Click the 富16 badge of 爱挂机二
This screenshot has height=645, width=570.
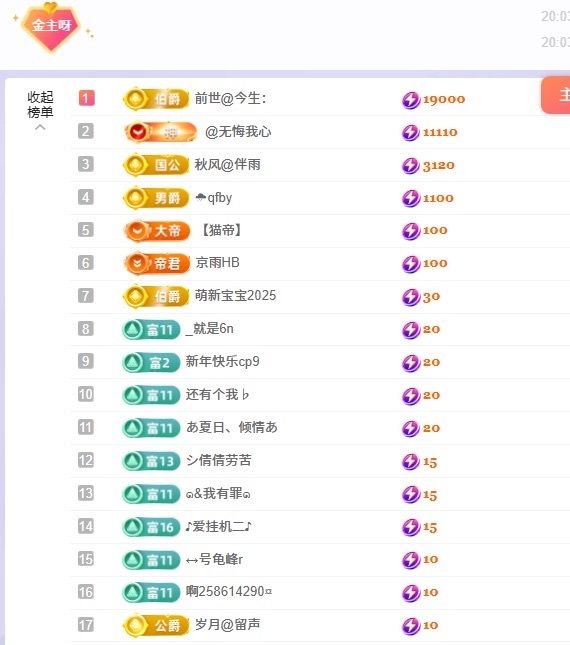tap(151, 527)
